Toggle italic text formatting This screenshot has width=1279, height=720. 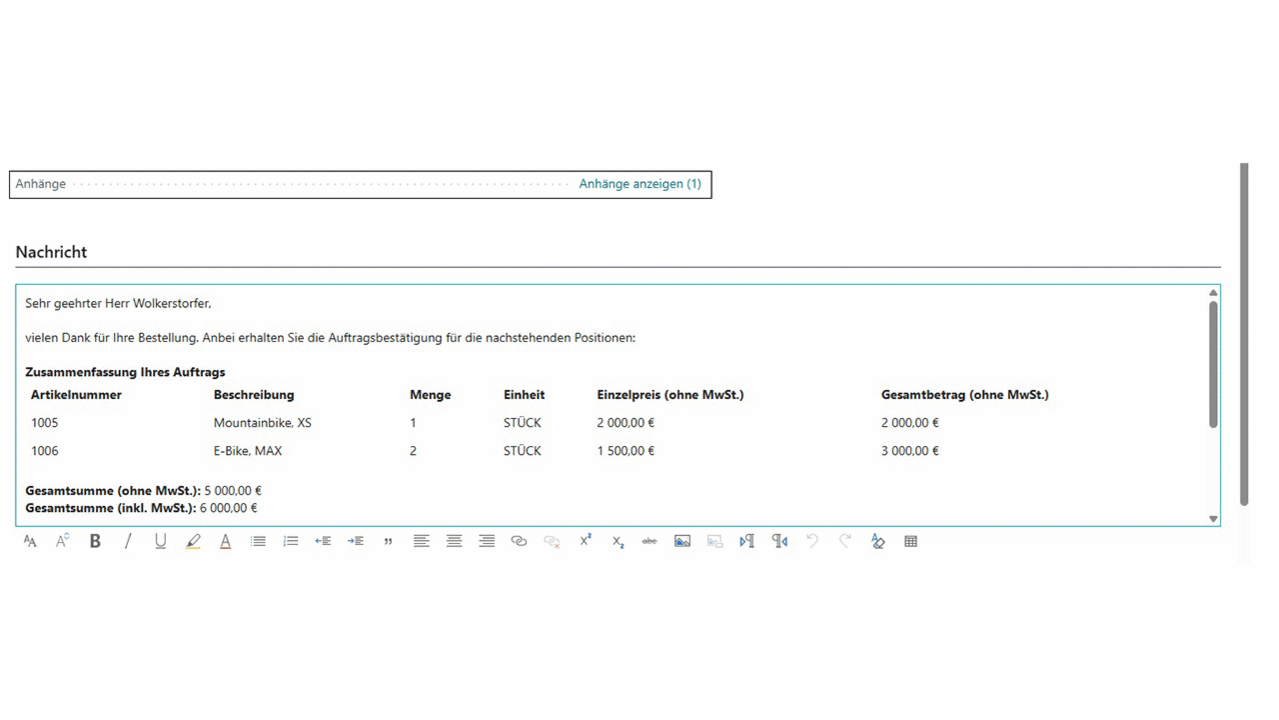[128, 541]
